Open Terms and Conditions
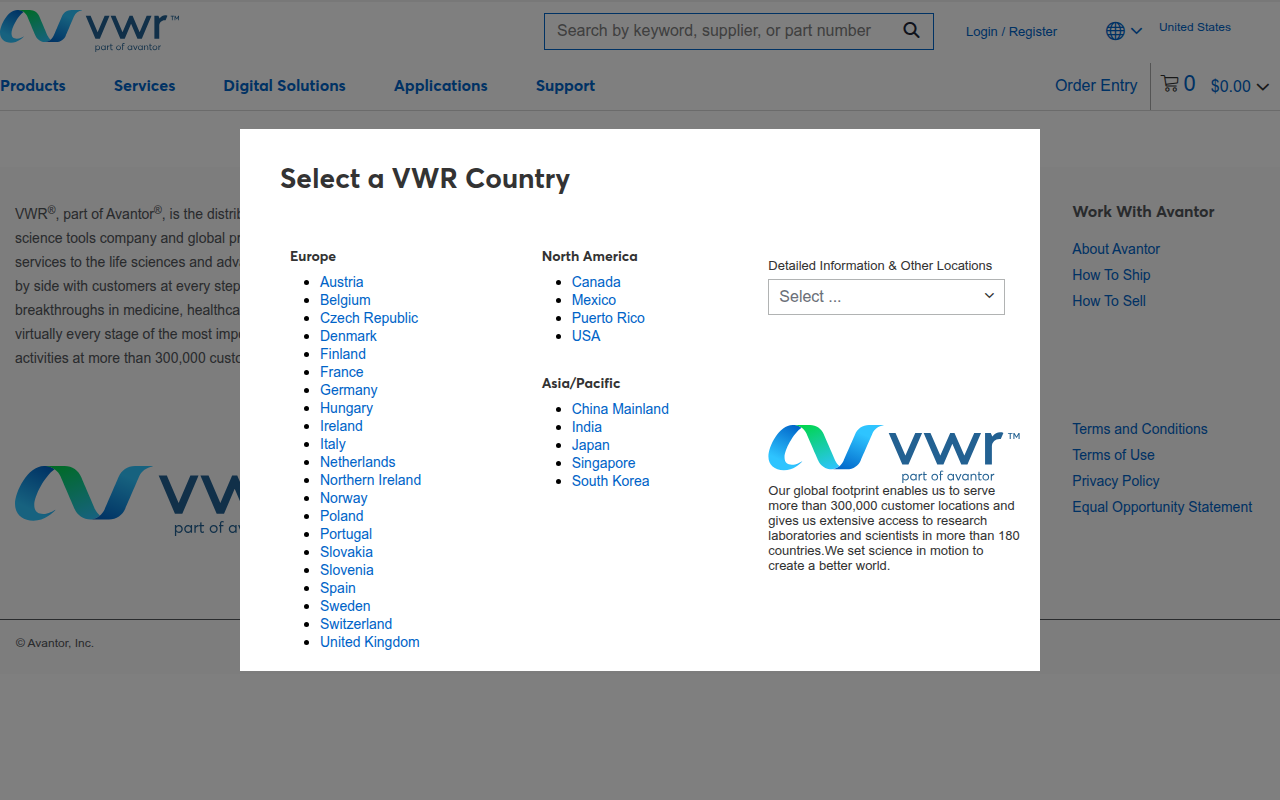The image size is (1280, 800). [x=1140, y=429]
